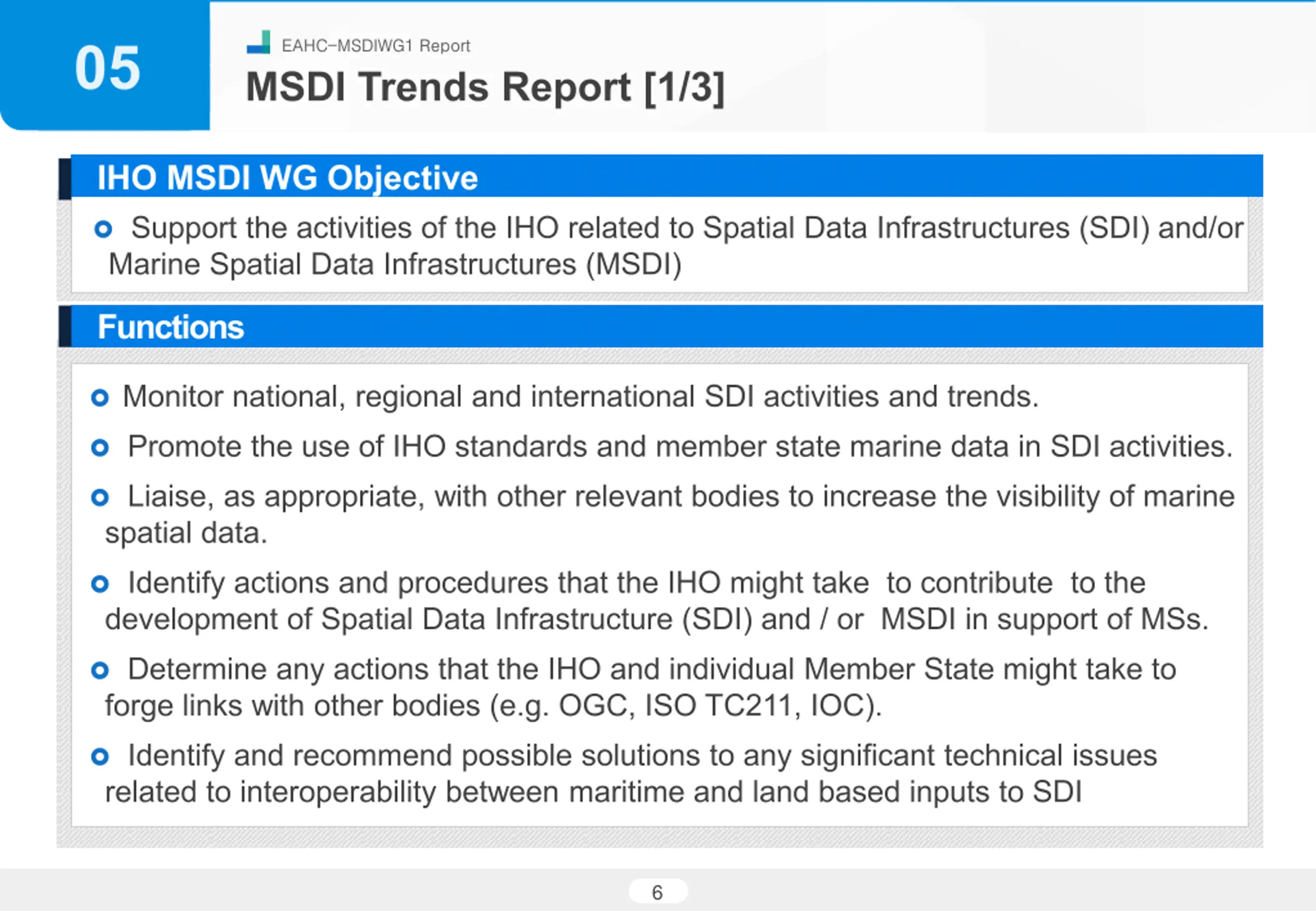
Task: Click the text 'OGC, ISO TC211, IOC'
Action: (711, 705)
